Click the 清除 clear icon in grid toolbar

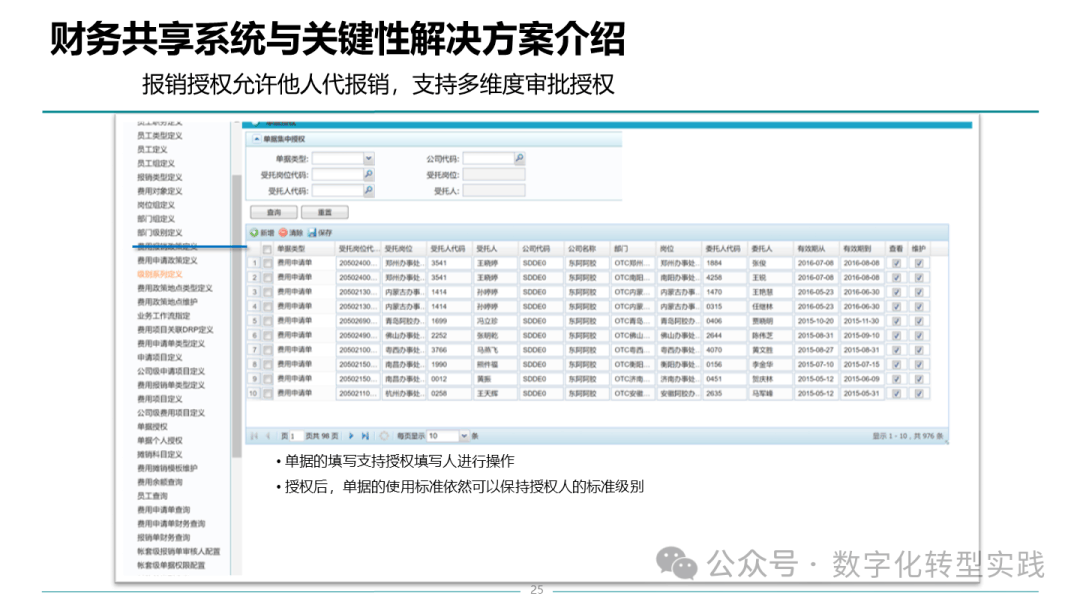coord(283,233)
